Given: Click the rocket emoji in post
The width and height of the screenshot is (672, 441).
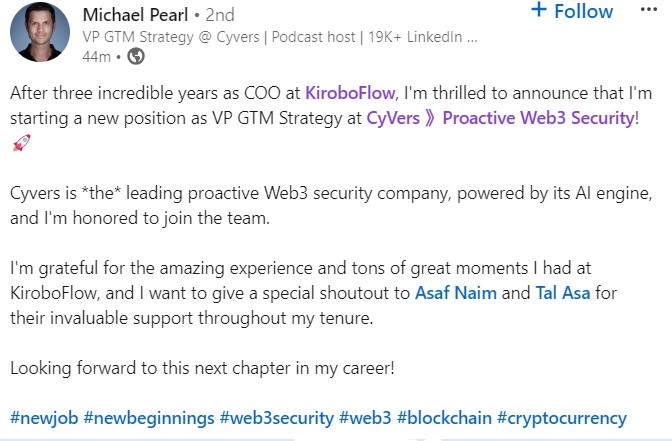Looking at the screenshot, I should coord(20,143).
